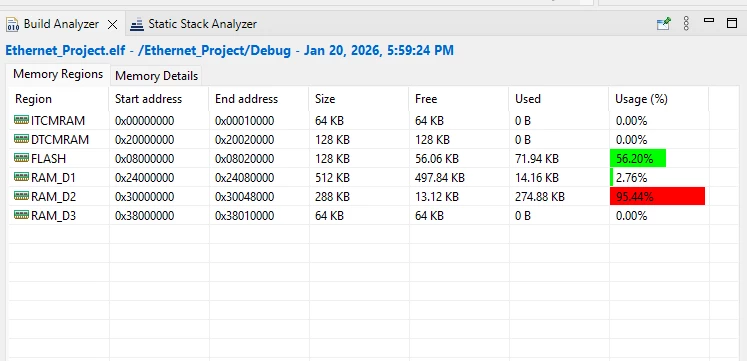
Task: Select the RAM_D3 region row label
Action: pos(53,216)
